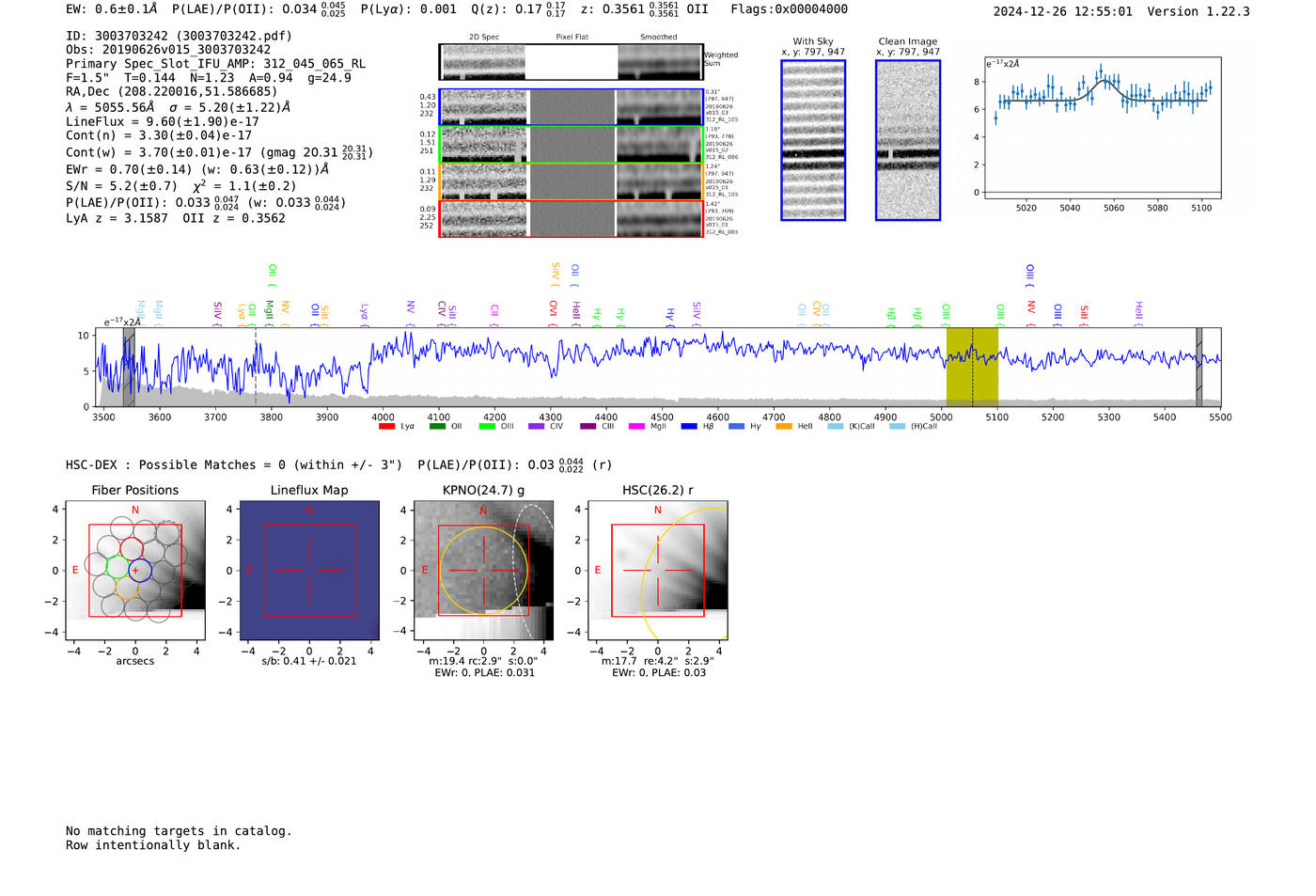Click the blue fiber circle in Fiber Positions
Viewport: 1316px width, 896px height.
[x=139, y=570]
